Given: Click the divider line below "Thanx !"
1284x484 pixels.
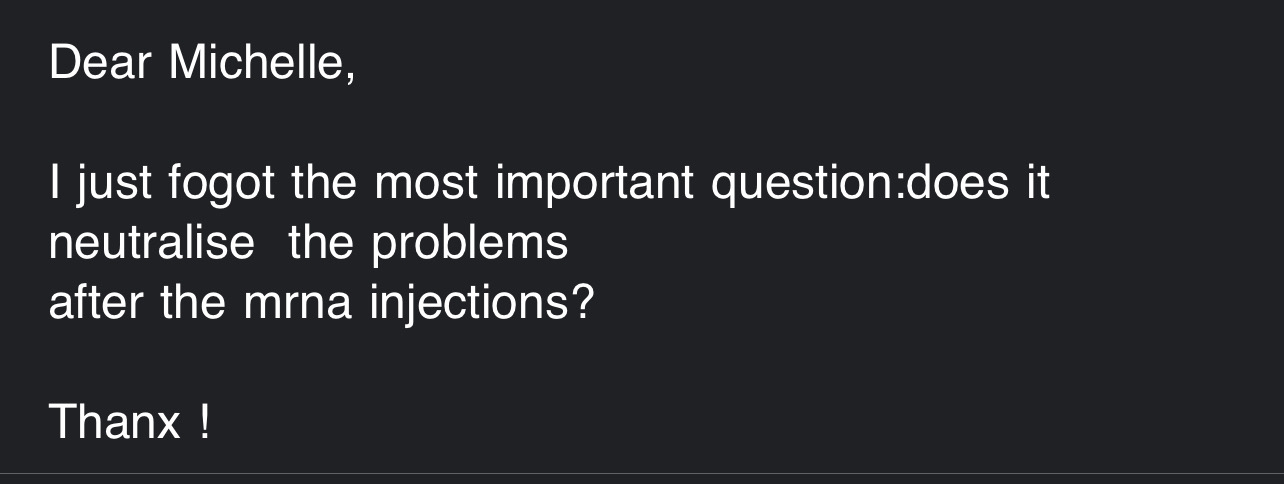Looking at the screenshot, I should tap(642, 473).
